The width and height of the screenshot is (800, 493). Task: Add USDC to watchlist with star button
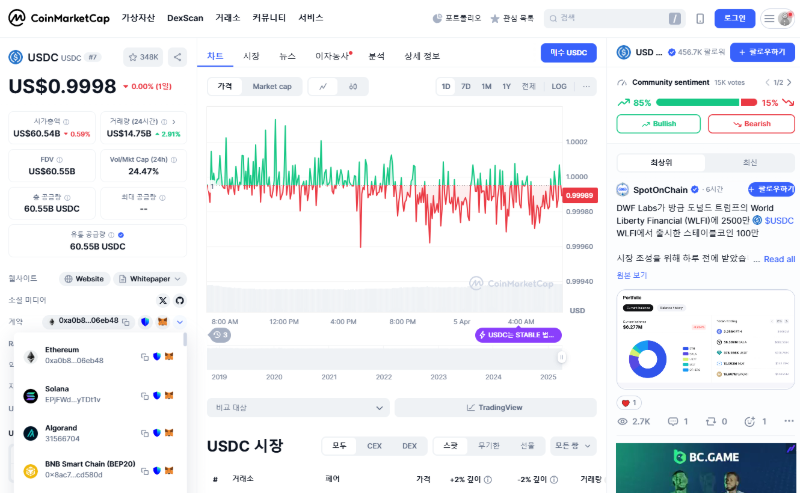click(143, 57)
